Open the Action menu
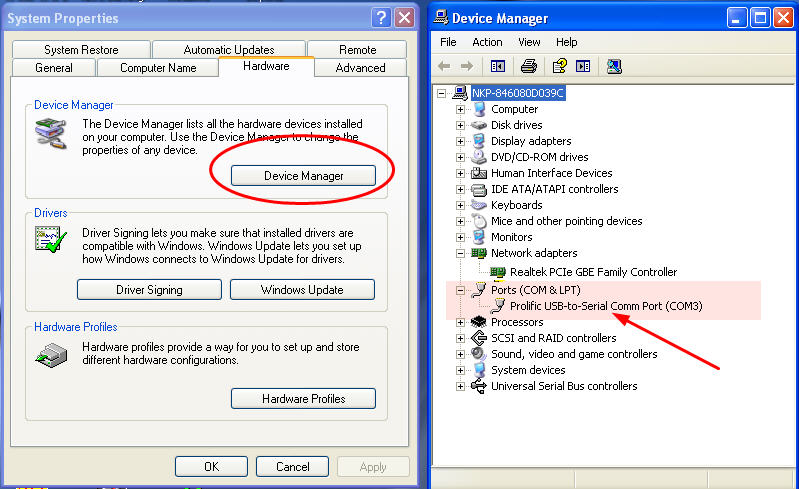Screen dimensions: 799x489 point(487,42)
